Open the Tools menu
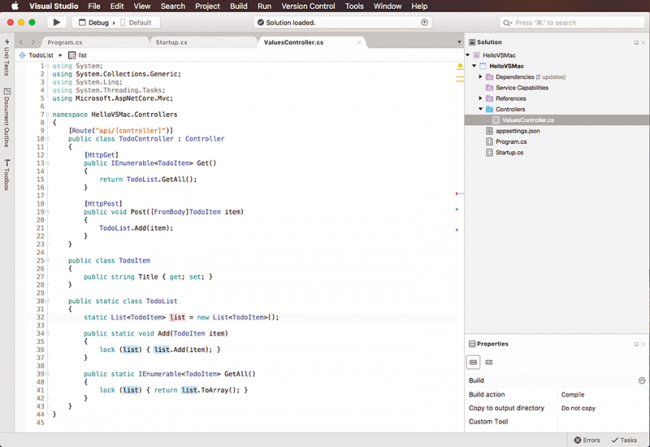Screen dimensions: 650x447 [354, 6]
